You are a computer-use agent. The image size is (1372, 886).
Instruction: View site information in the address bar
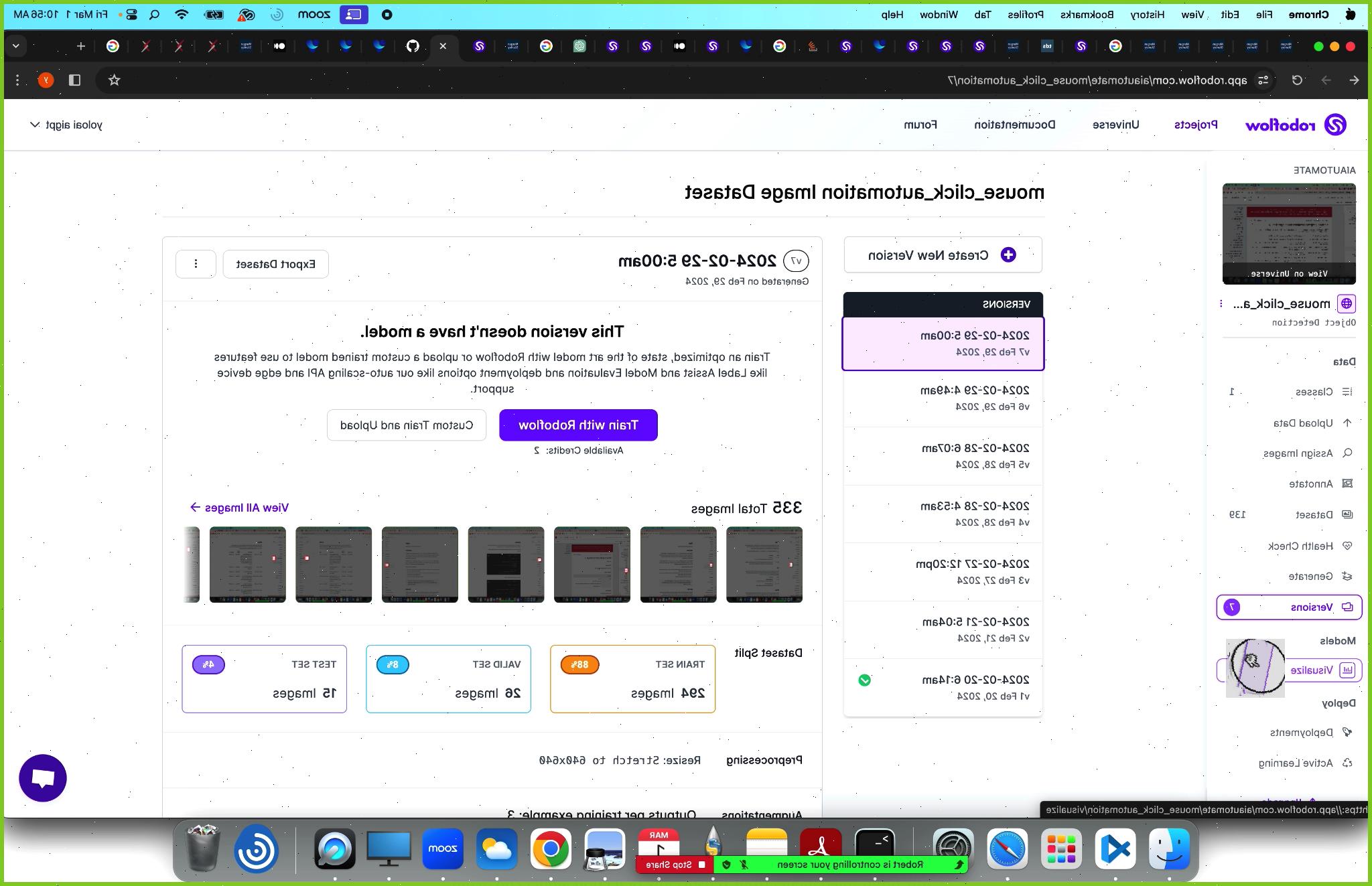click(x=1263, y=80)
